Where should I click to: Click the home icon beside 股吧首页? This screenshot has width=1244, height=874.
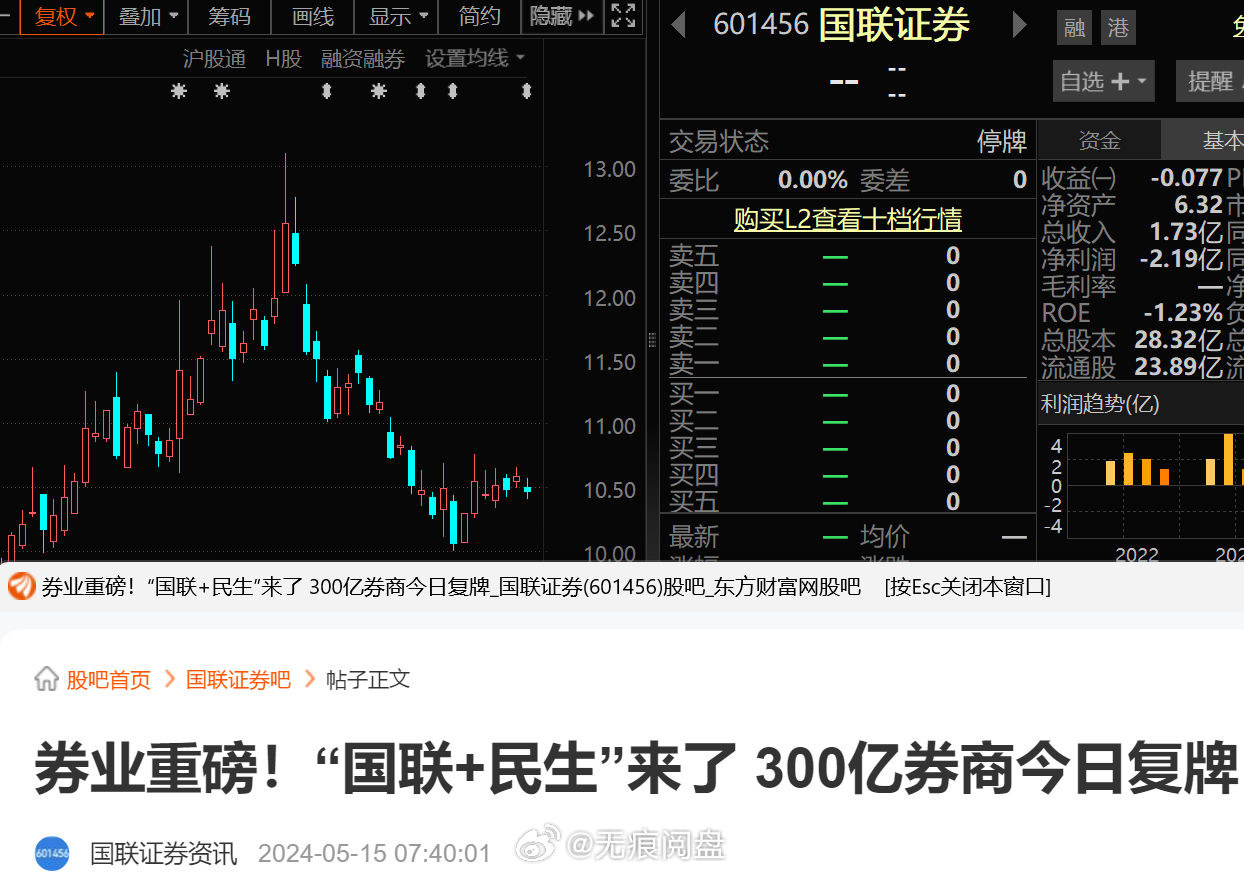pyautogui.click(x=46, y=680)
